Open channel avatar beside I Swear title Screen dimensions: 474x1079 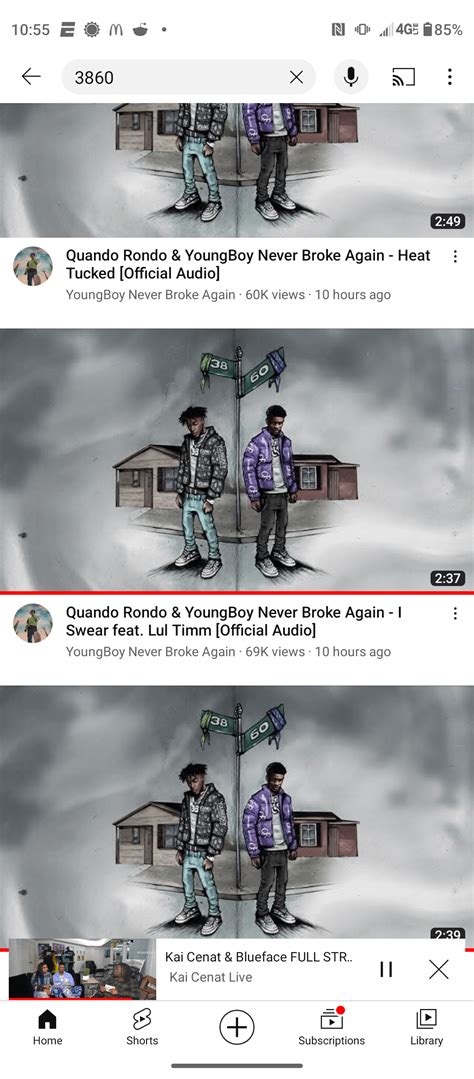(x=33, y=623)
